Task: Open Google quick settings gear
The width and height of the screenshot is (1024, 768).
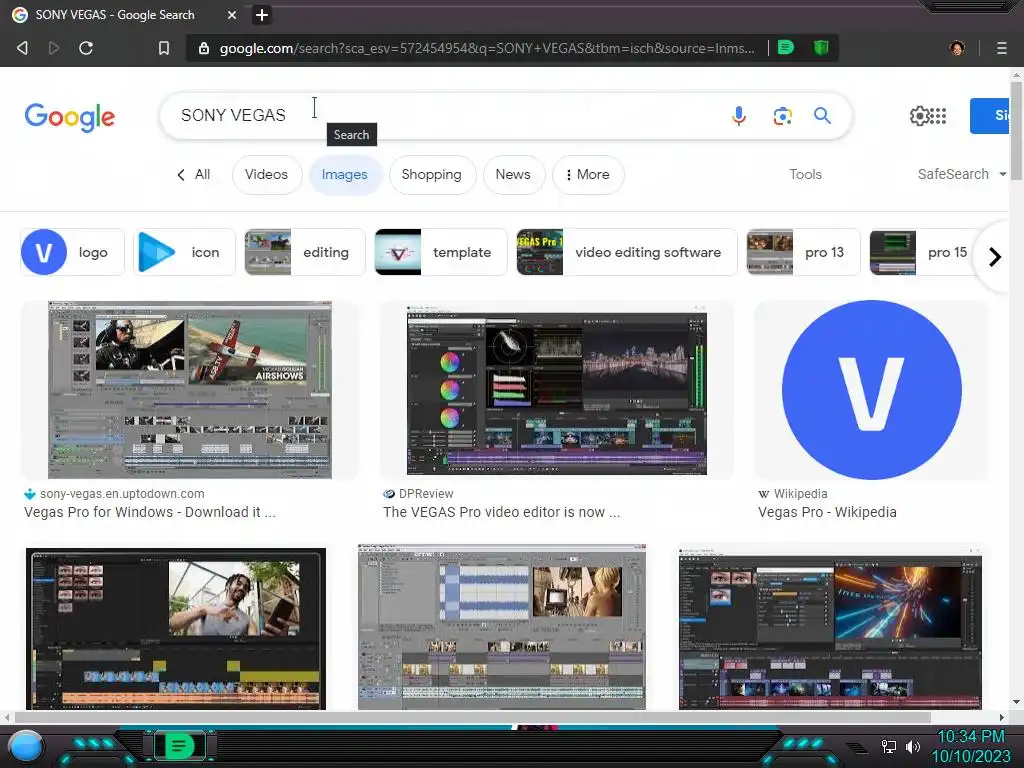Action: point(919,116)
